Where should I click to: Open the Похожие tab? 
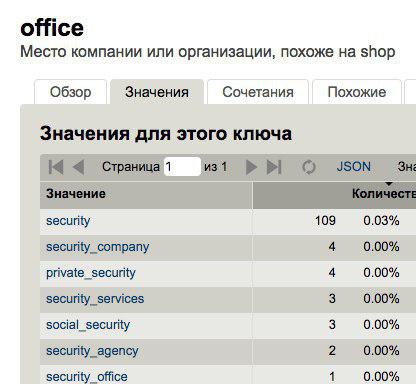357,92
